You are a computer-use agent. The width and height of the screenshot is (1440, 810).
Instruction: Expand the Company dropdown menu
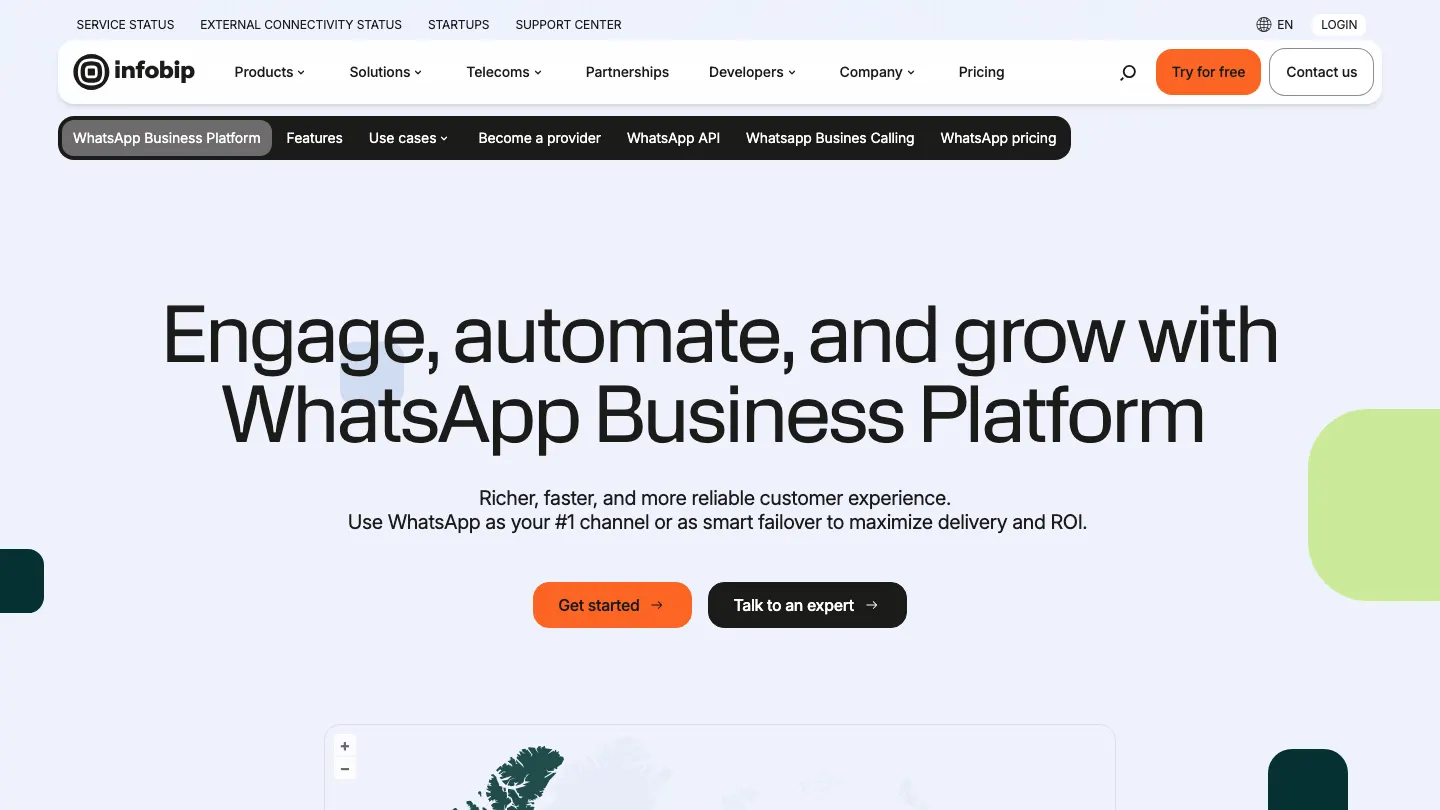877,72
